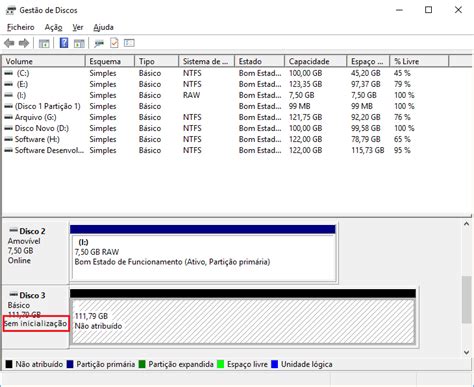Click the 99 MB capacity cell
474x387 pixels.
[300, 106]
